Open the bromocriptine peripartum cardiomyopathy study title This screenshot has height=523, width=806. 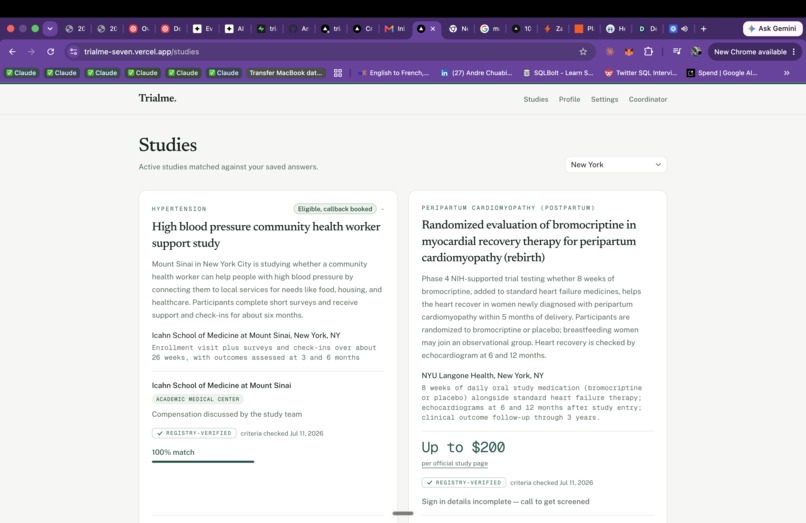(528, 241)
